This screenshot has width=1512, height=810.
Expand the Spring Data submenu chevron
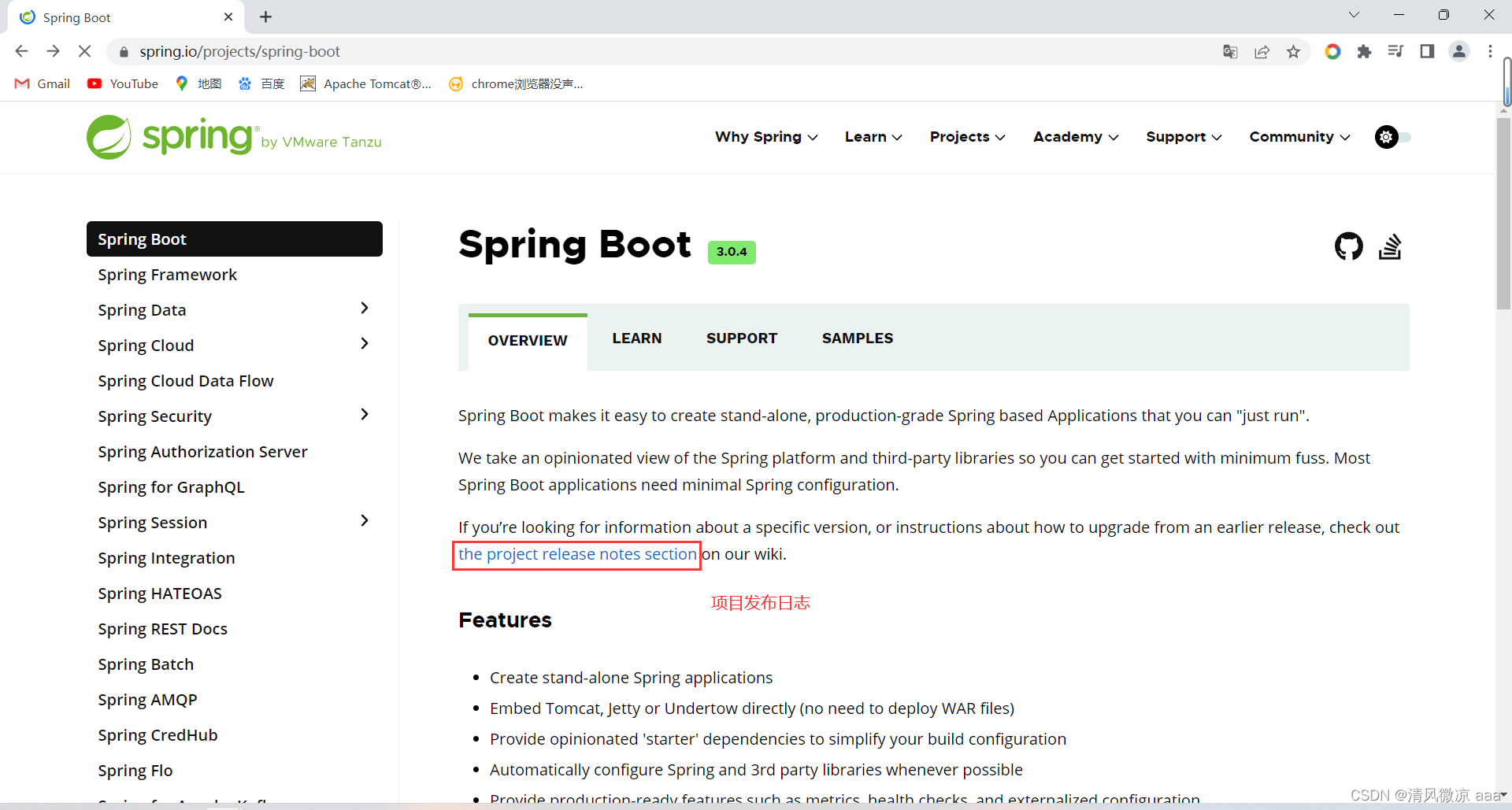click(365, 308)
